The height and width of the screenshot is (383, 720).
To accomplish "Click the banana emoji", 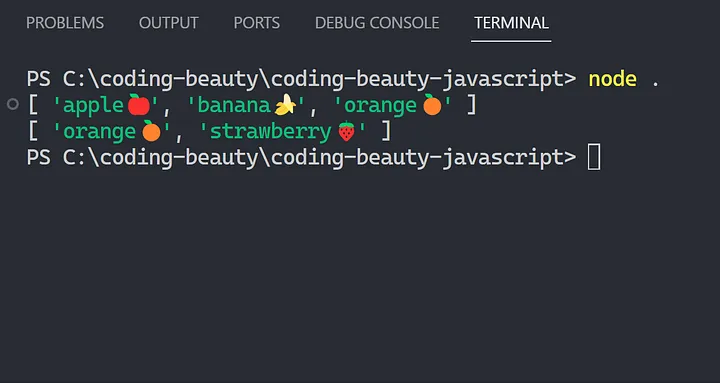I will pyautogui.click(x=285, y=106).
